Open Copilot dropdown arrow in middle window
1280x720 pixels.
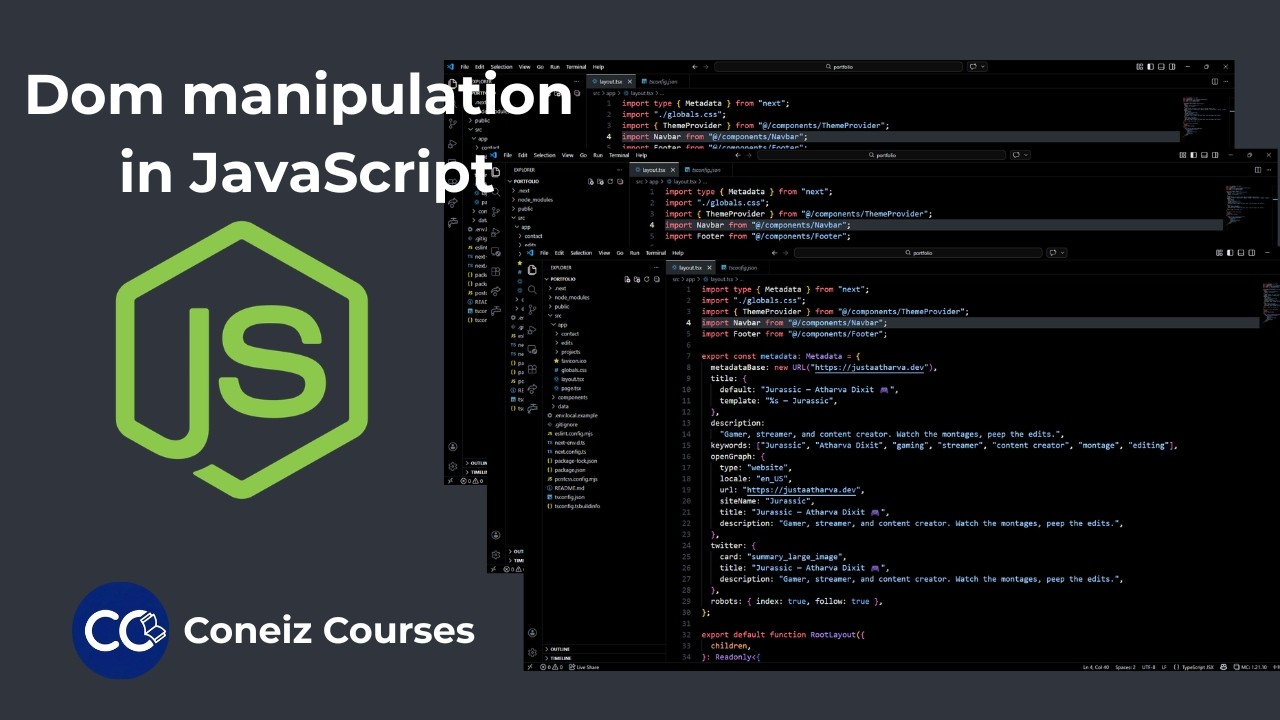(x=1026, y=155)
